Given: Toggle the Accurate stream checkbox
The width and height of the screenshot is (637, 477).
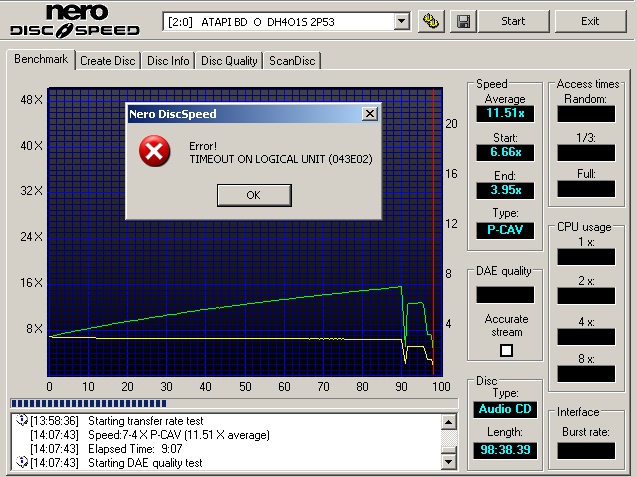Looking at the screenshot, I should point(505,350).
